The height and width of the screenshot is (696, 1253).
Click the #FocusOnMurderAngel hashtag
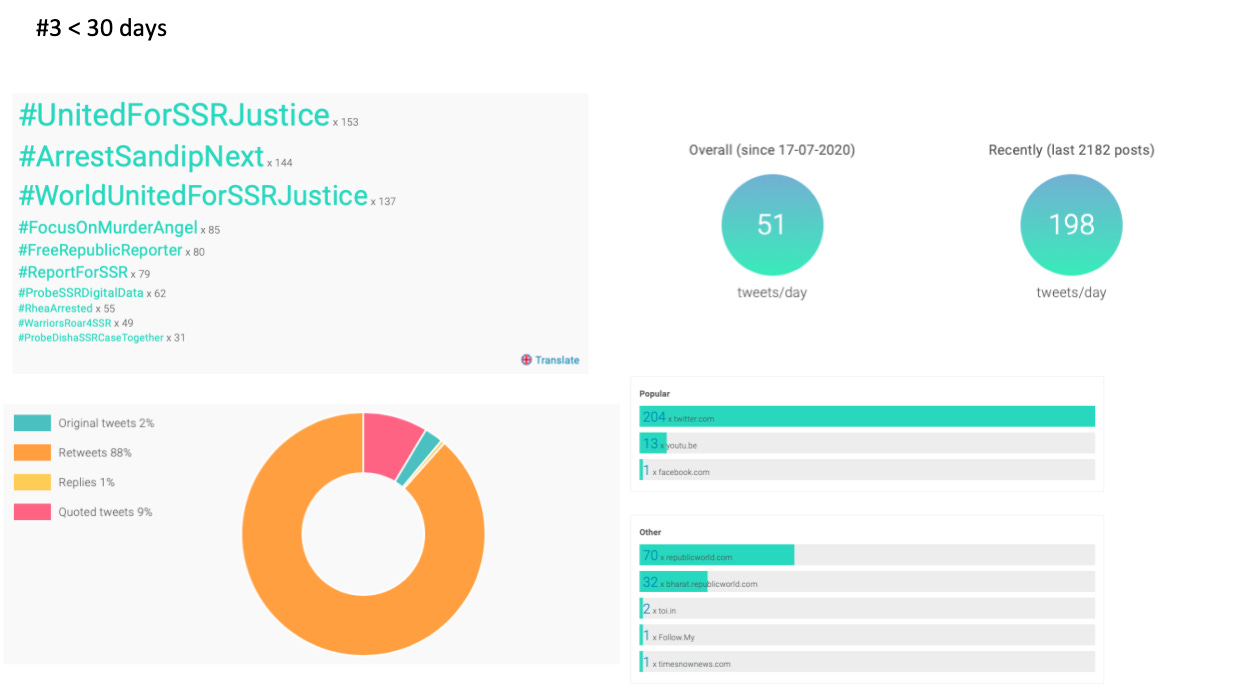(108, 228)
